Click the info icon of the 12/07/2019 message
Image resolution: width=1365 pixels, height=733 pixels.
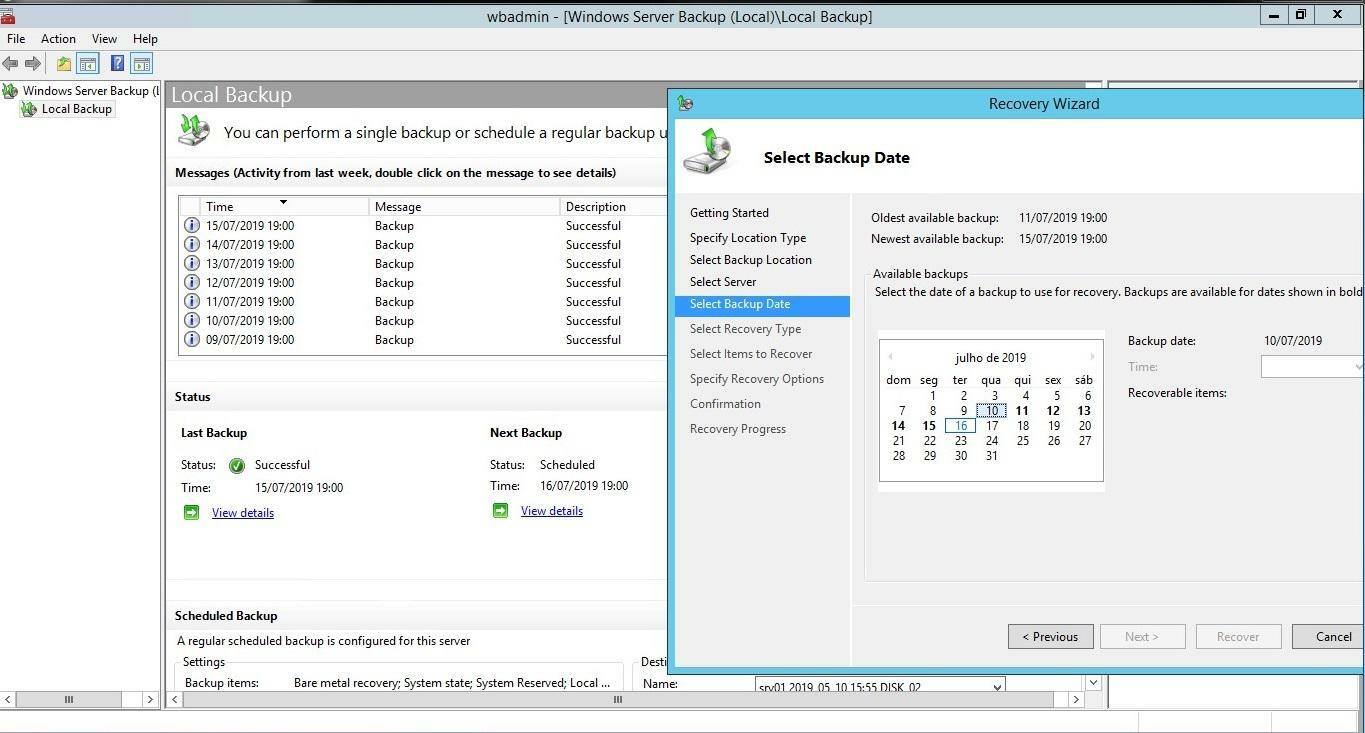(192, 283)
